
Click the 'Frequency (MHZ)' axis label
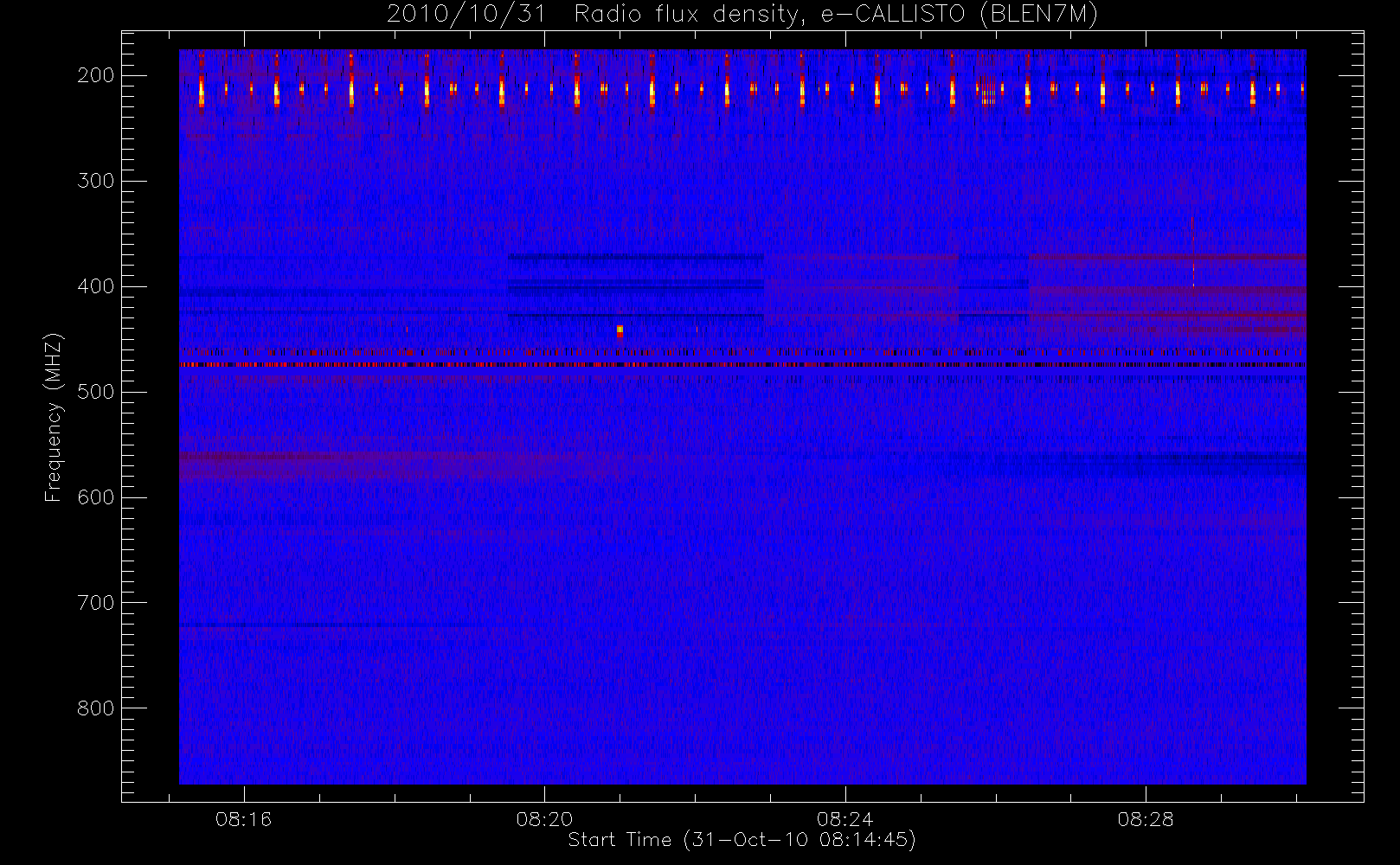[54, 417]
